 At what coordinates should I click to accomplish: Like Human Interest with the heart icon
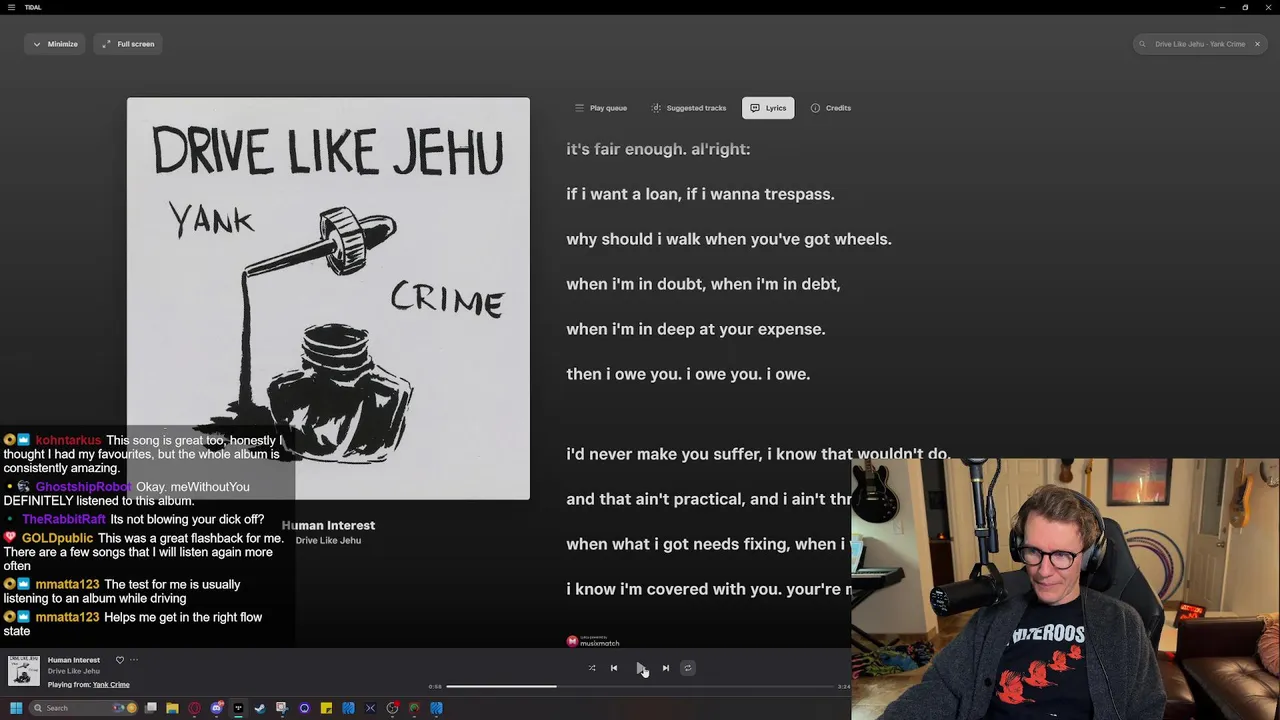tap(119, 660)
